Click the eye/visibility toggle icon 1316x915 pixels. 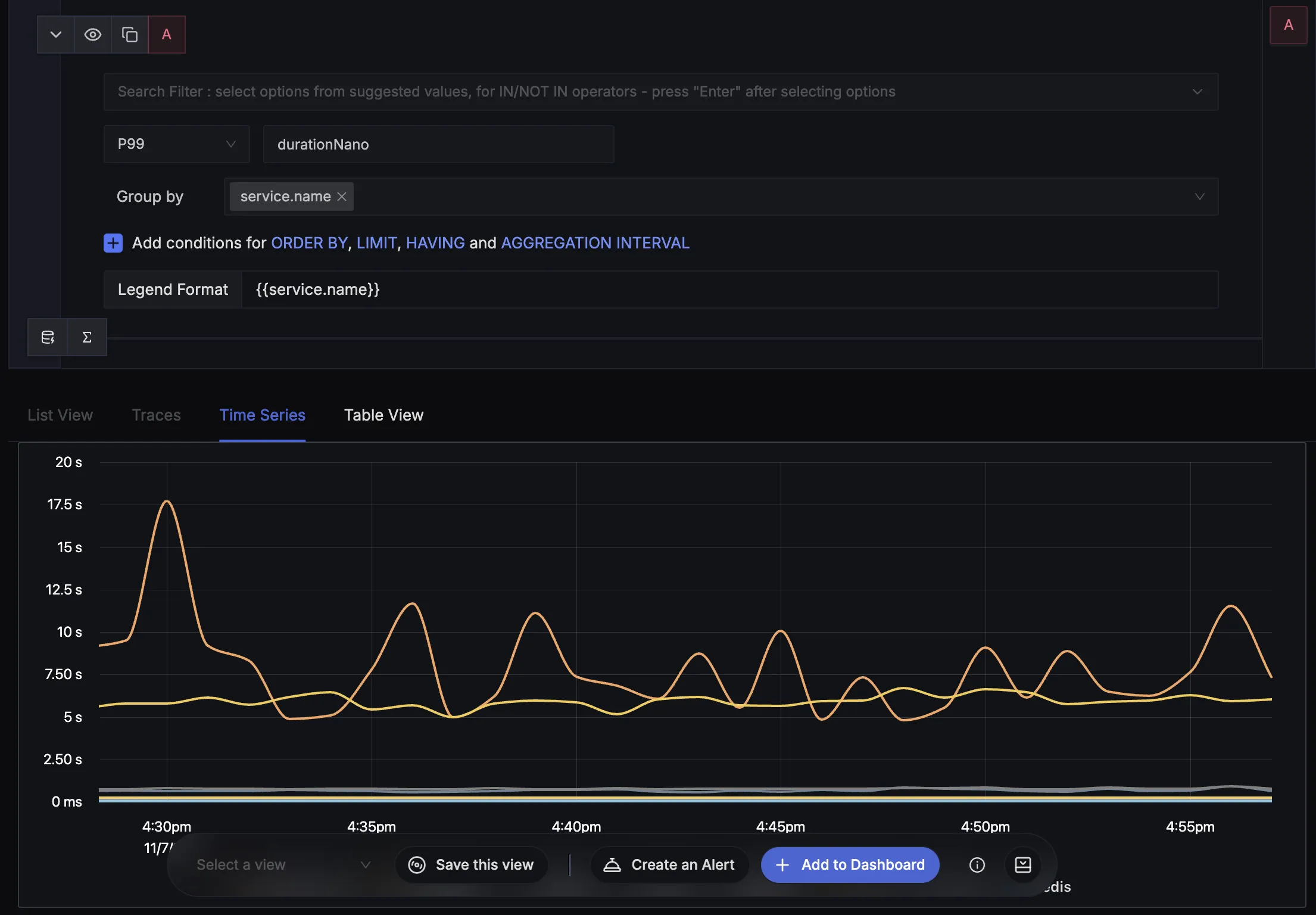point(92,34)
